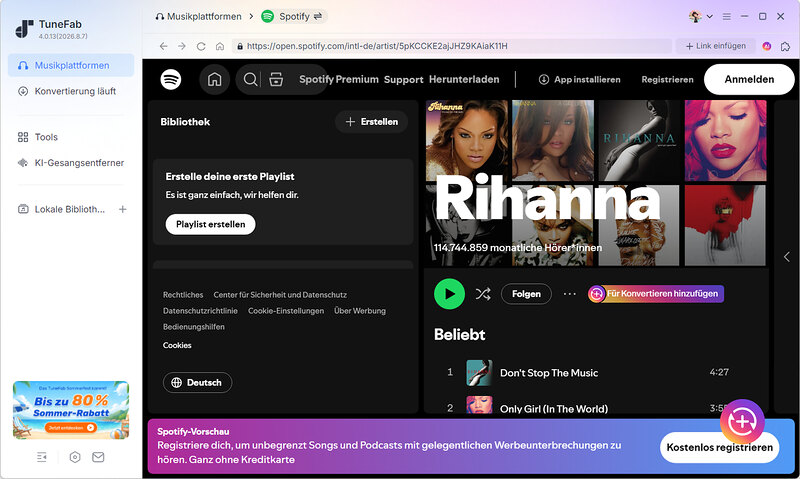
Task: Switch platform via Spotify selector
Action: click(293, 16)
